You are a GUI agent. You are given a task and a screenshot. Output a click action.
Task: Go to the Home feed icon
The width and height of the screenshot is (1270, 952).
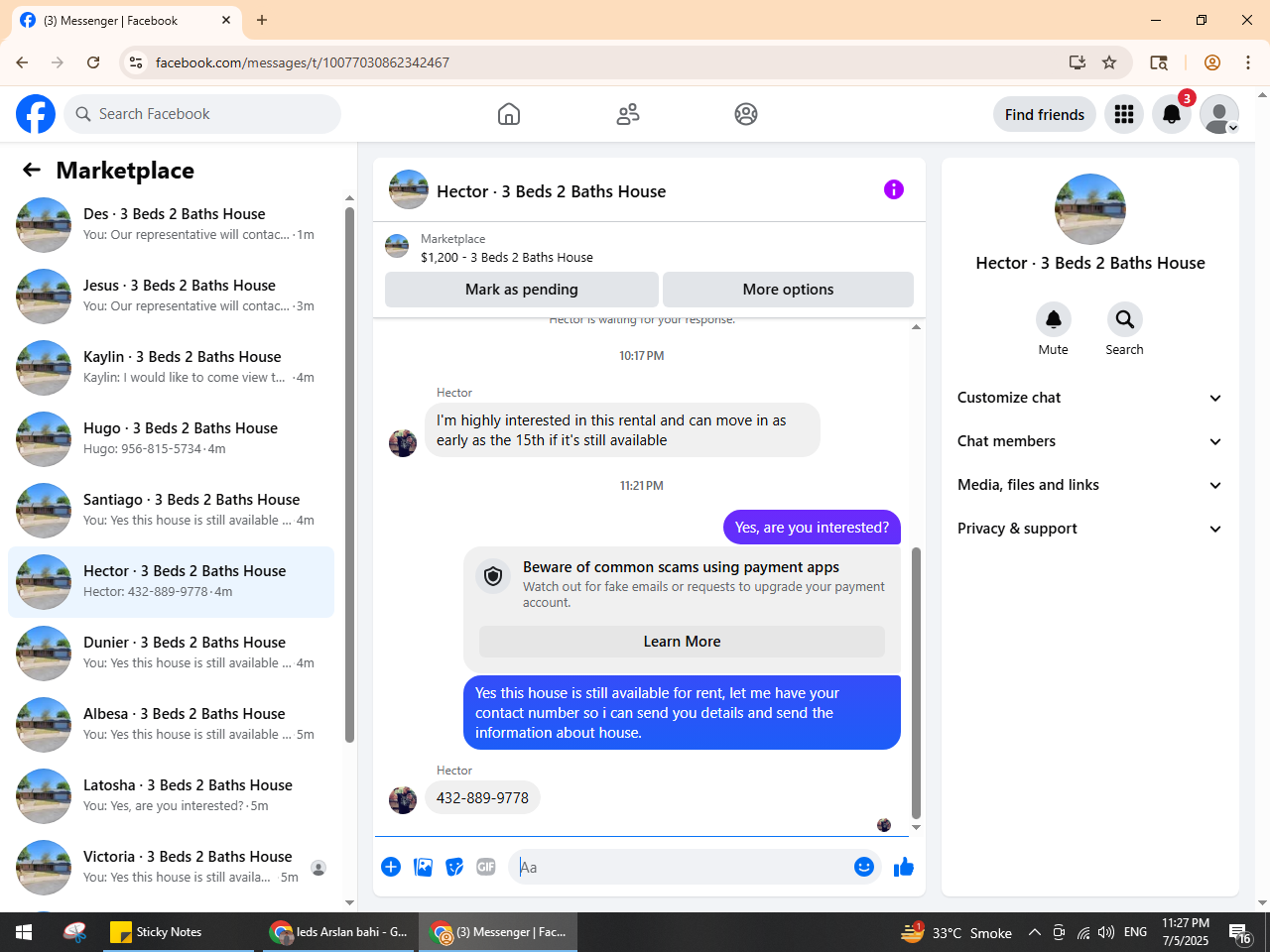coord(509,114)
